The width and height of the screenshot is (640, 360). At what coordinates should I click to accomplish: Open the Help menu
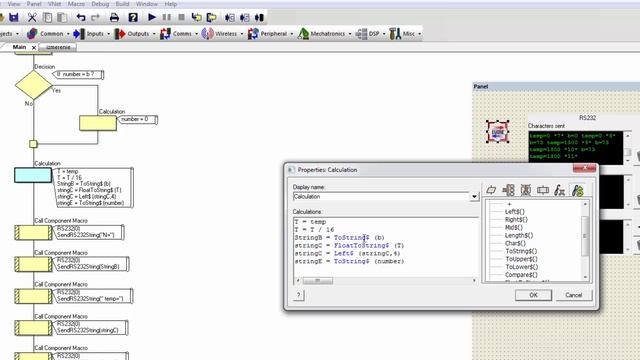point(171,4)
